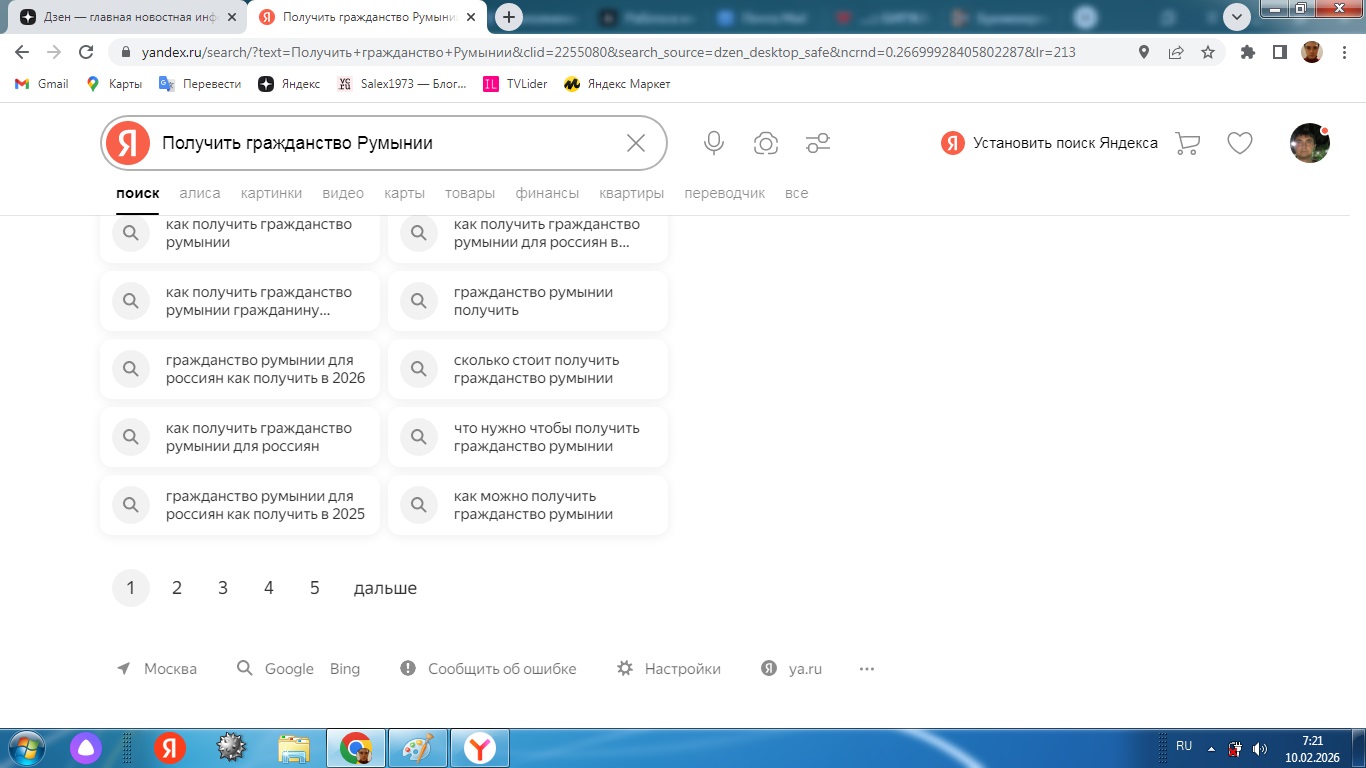Toggle the Chrome side panel

pyautogui.click(x=1279, y=52)
